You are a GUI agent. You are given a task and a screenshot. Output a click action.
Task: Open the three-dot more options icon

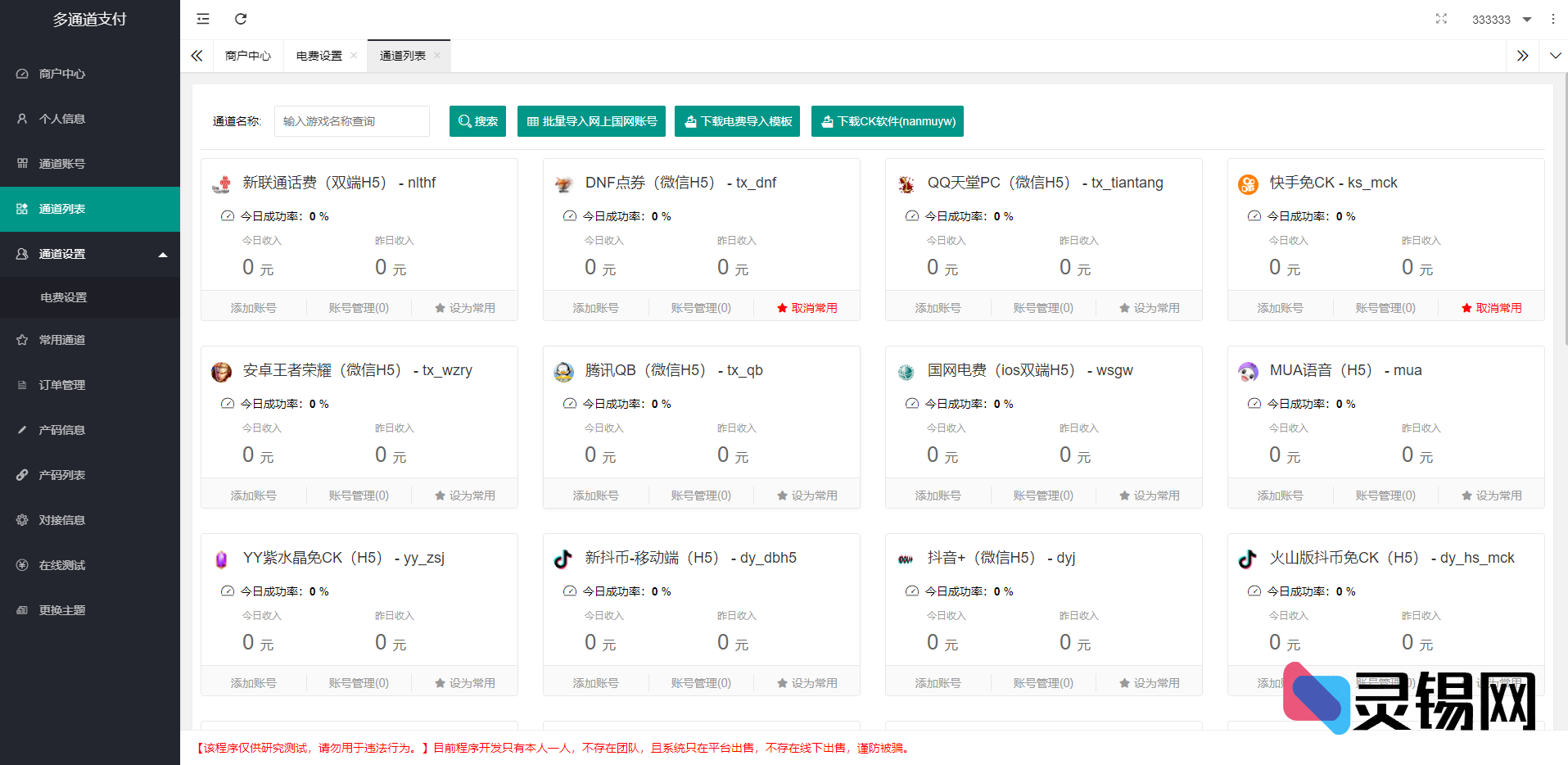pyautogui.click(x=1553, y=19)
